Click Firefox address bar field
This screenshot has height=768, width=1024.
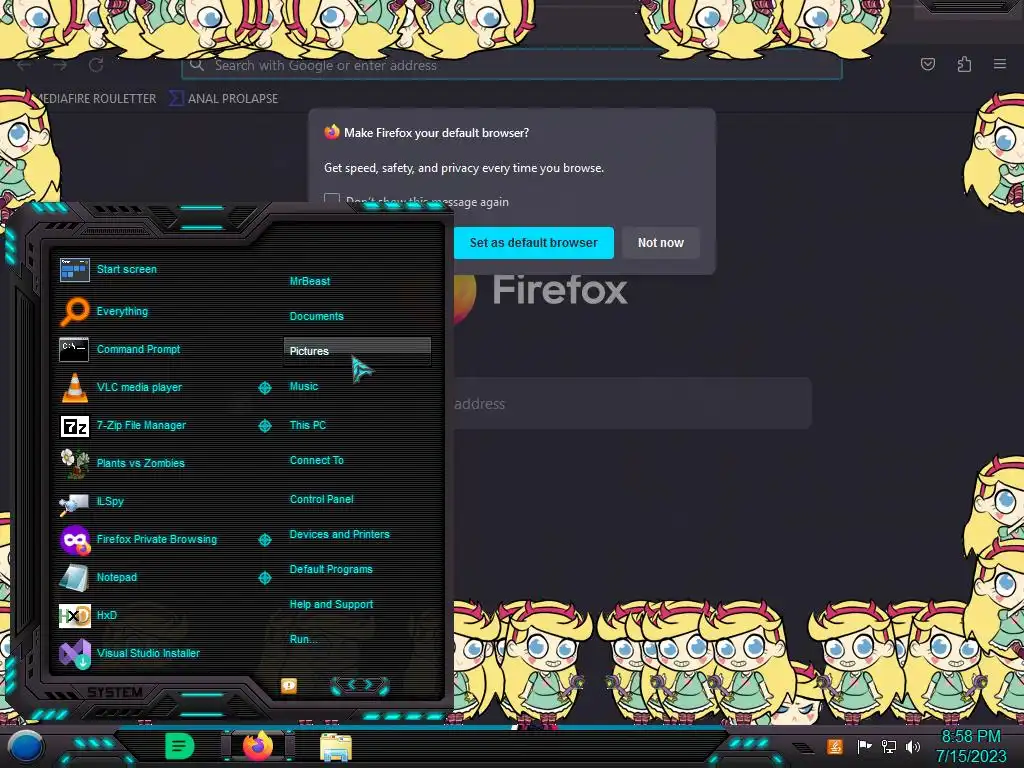512,65
